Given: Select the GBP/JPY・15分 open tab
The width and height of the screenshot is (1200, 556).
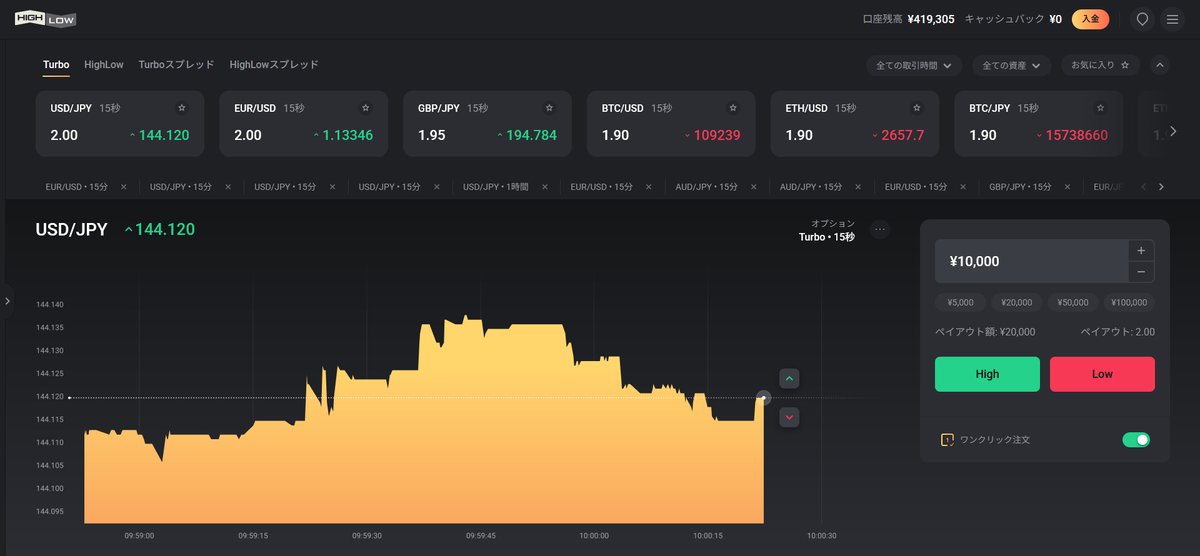Looking at the screenshot, I should pyautogui.click(x=1020, y=187).
